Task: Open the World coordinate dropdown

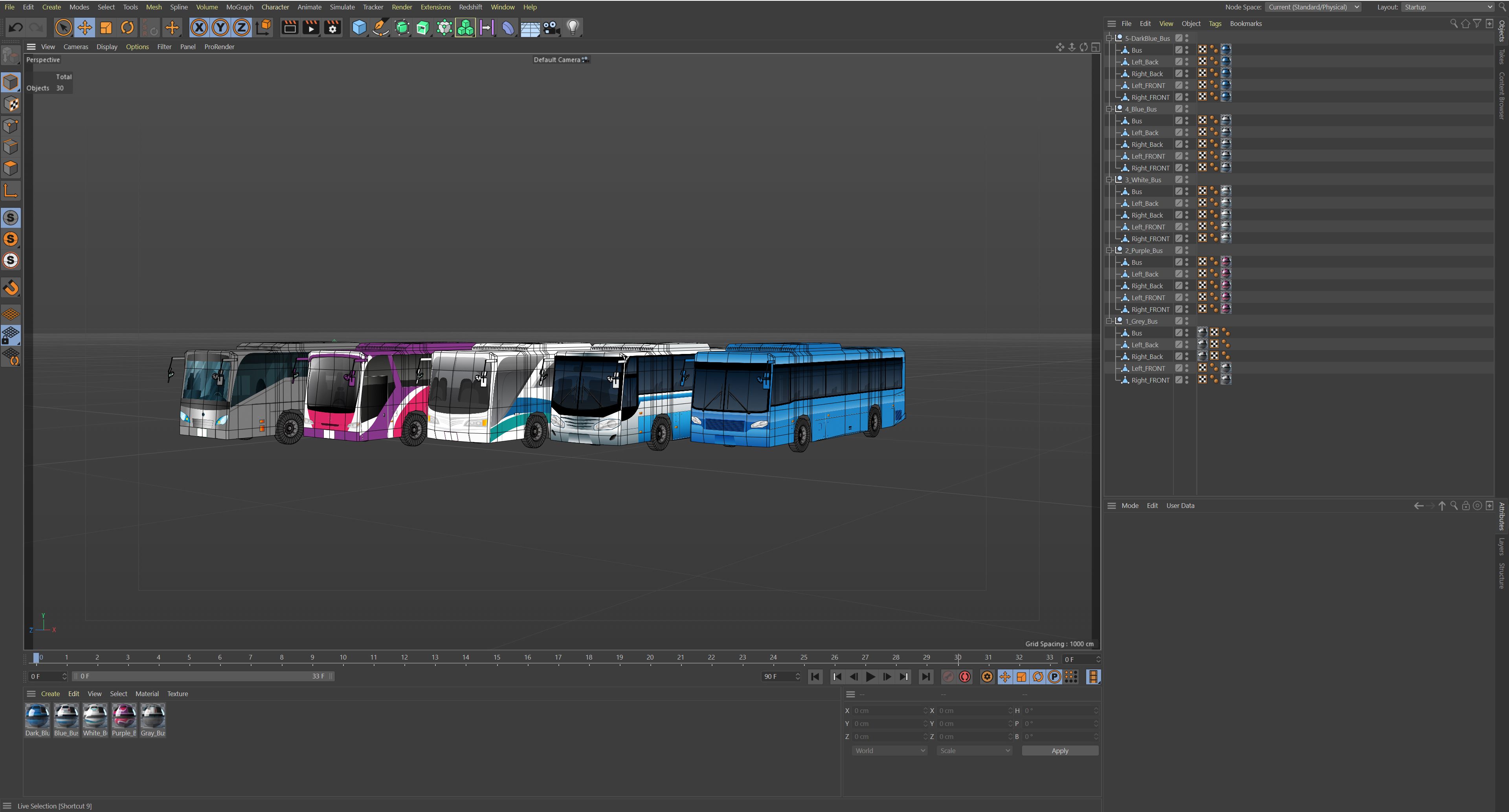Action: [889, 751]
